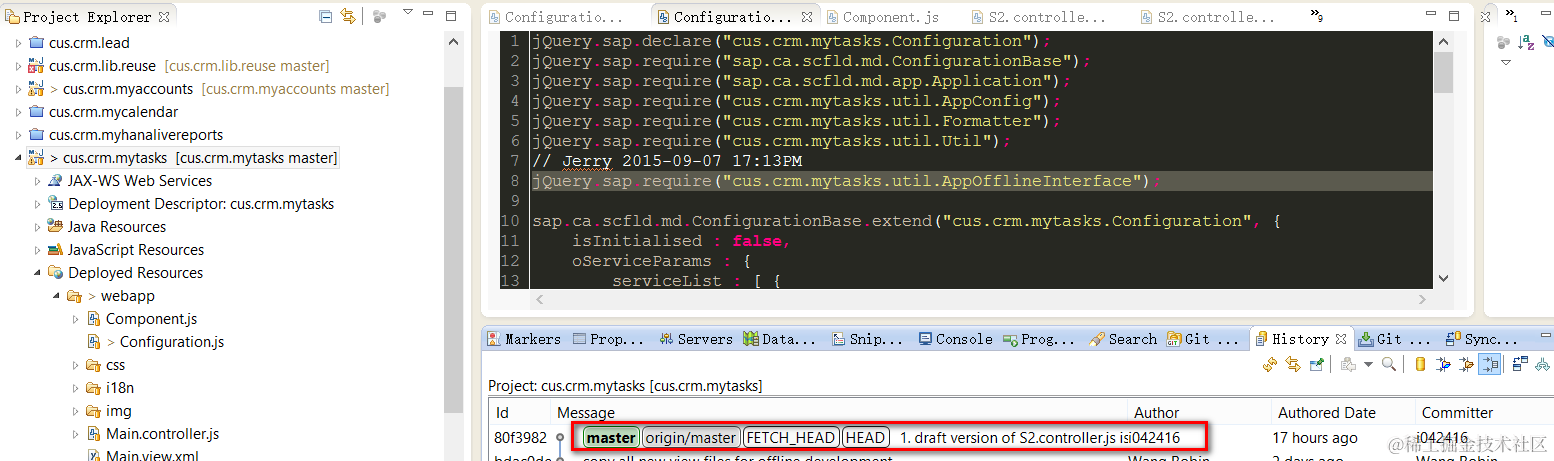Collapse the webapp folder

click(x=57, y=296)
